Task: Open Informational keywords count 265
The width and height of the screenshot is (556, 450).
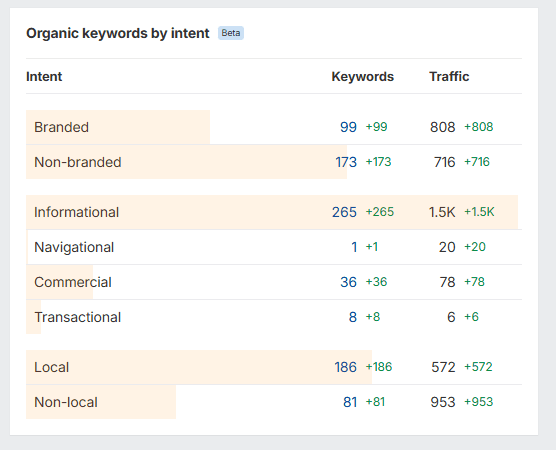Action: [344, 212]
